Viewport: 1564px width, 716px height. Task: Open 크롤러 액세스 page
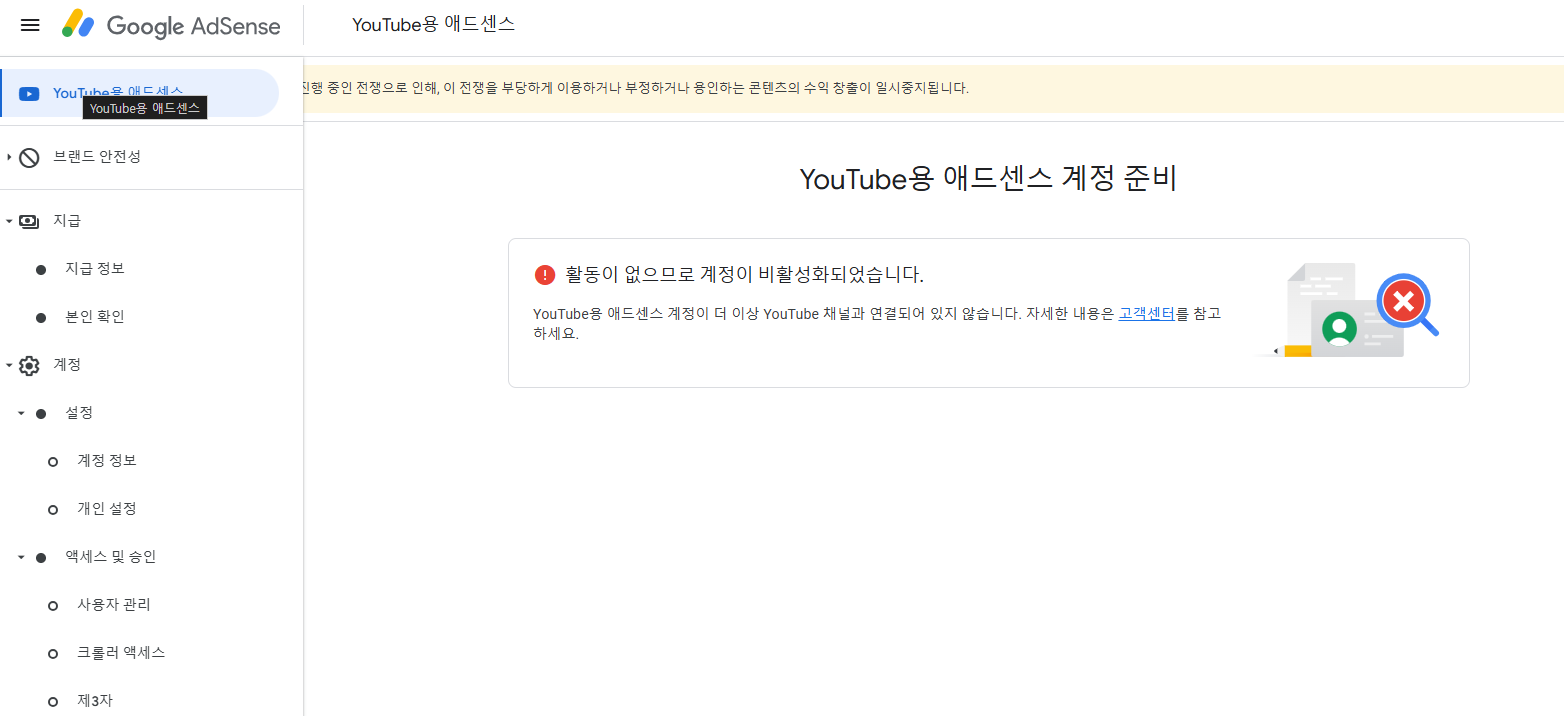pos(121,653)
